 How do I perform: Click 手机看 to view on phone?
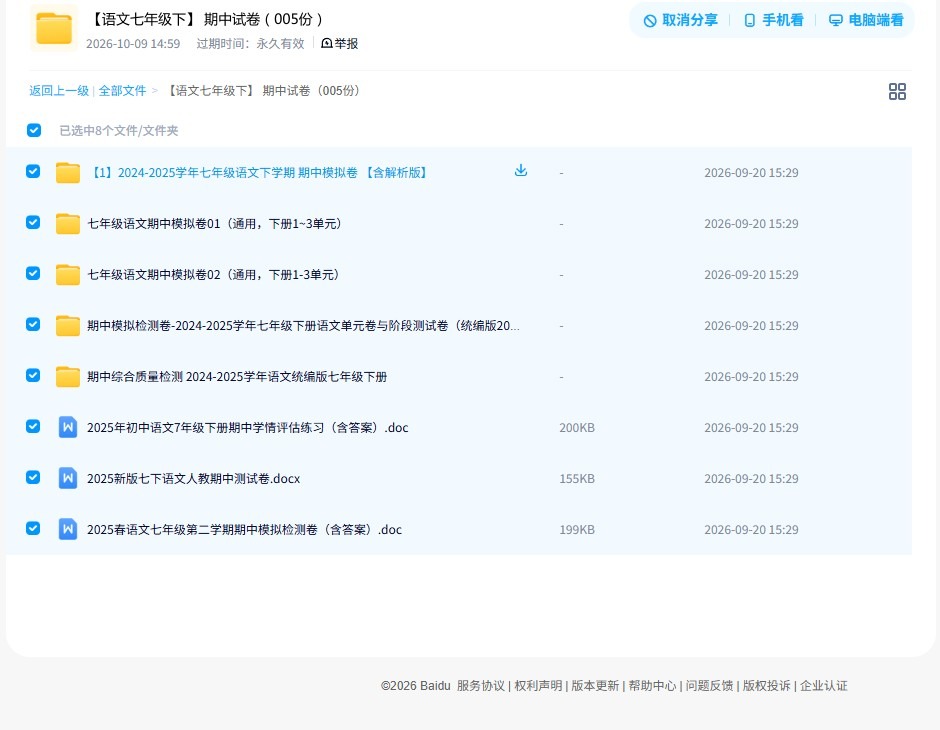pyautogui.click(x=773, y=20)
